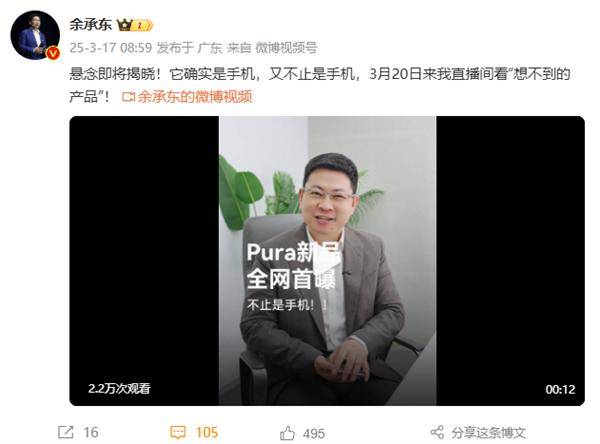
Task: Open the post timestamp 25-3-17 08:59
Action: (x=111, y=48)
